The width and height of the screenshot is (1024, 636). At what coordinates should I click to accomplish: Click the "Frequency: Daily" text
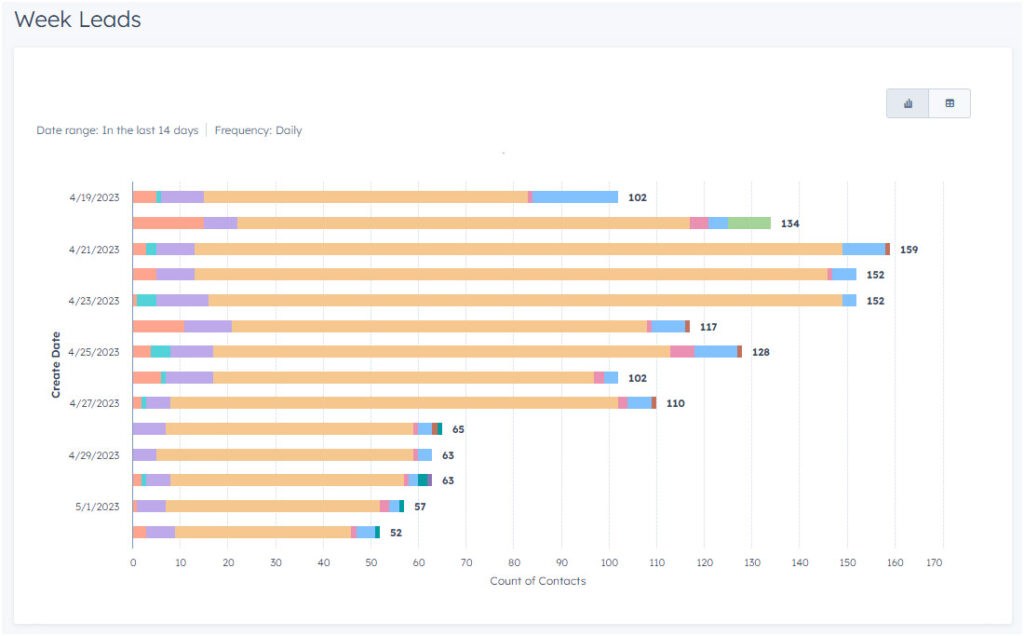coord(258,130)
